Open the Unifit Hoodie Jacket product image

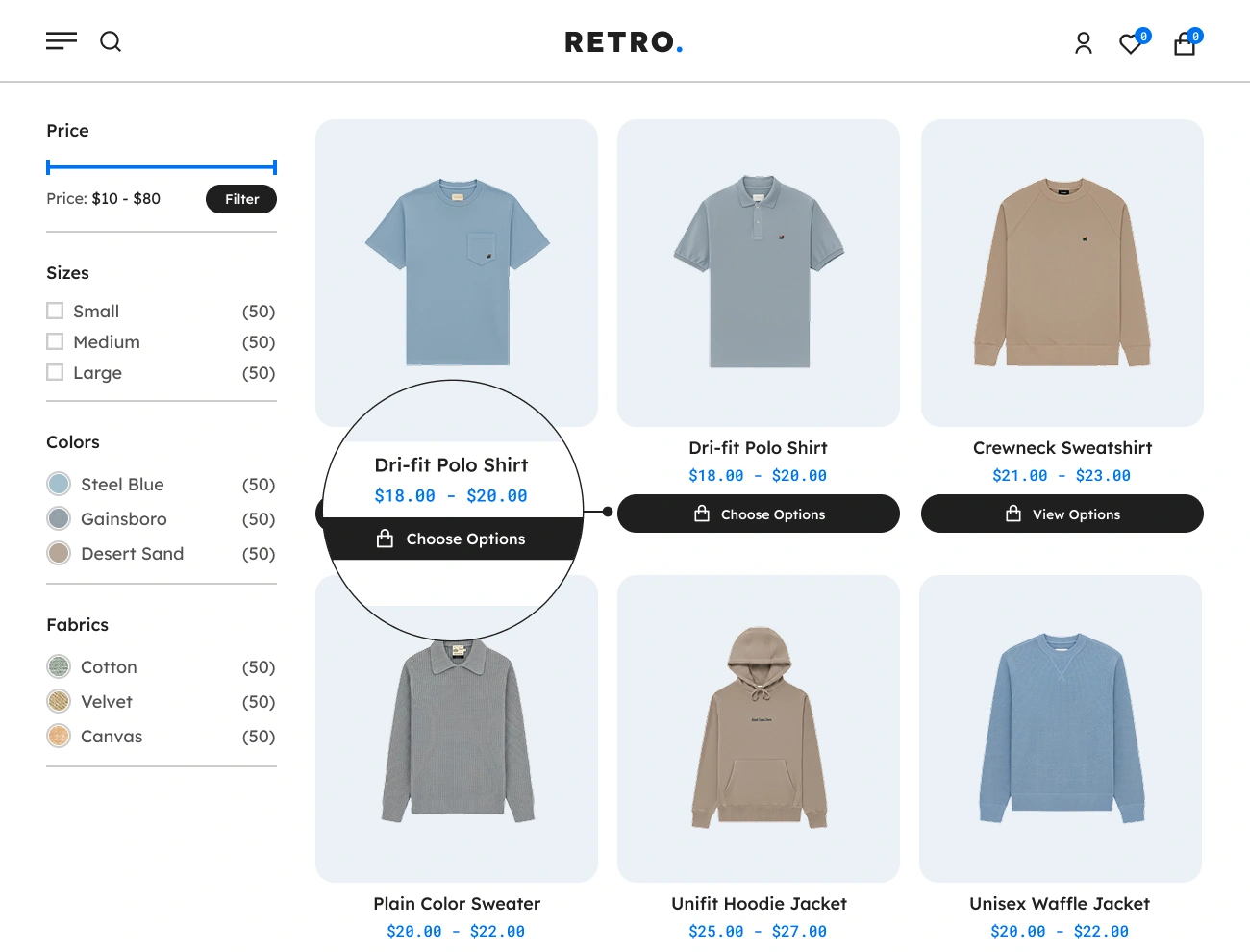coord(759,729)
